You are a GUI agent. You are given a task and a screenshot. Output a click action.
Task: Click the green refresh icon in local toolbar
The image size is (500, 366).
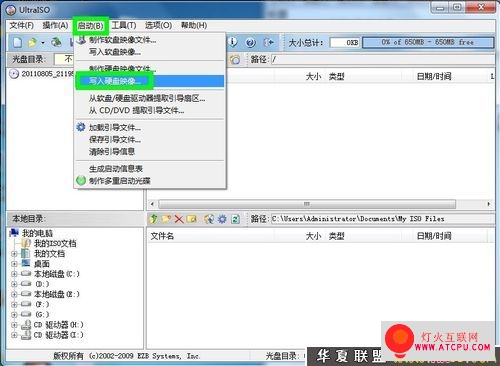(235, 219)
